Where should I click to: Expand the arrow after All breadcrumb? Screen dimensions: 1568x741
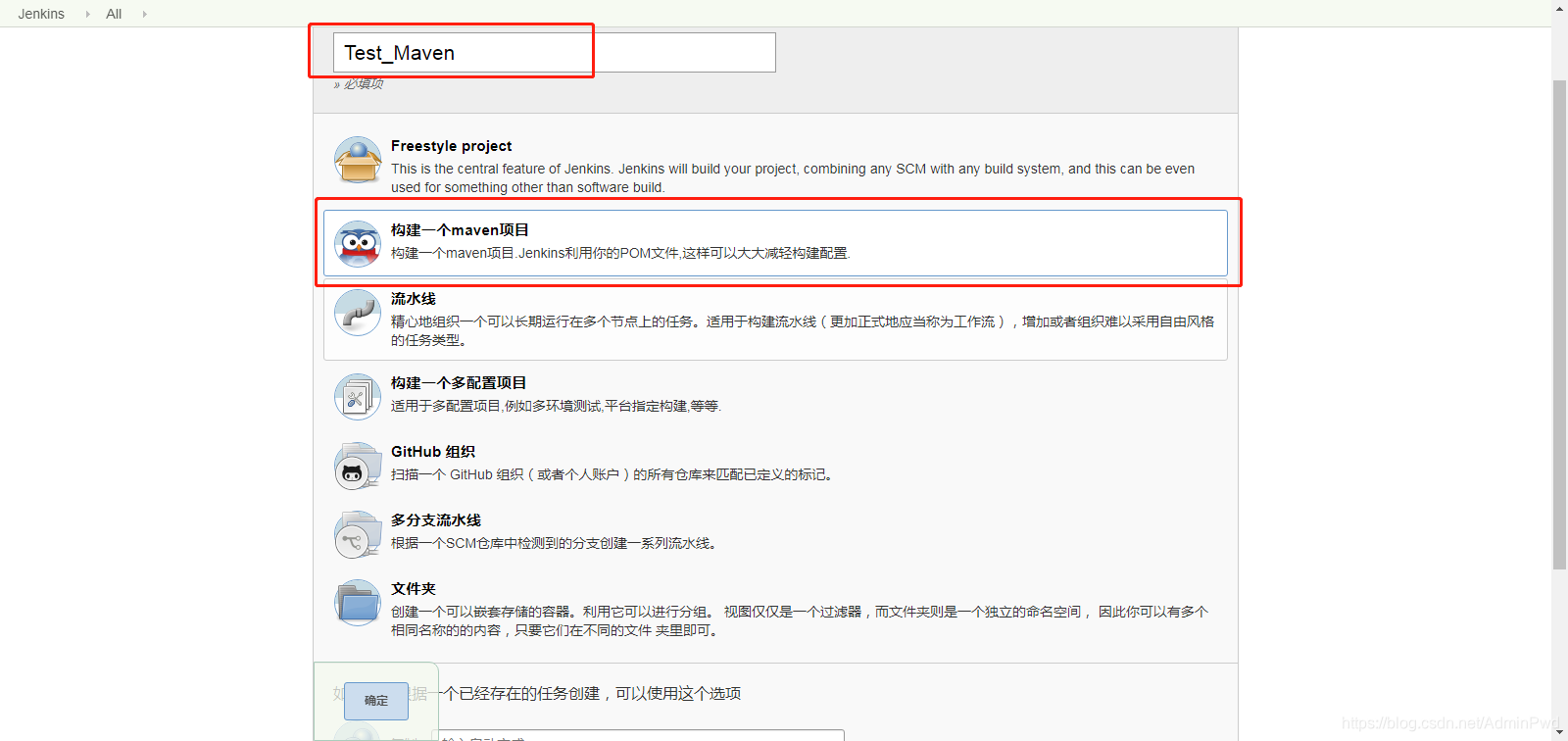pyautogui.click(x=145, y=14)
